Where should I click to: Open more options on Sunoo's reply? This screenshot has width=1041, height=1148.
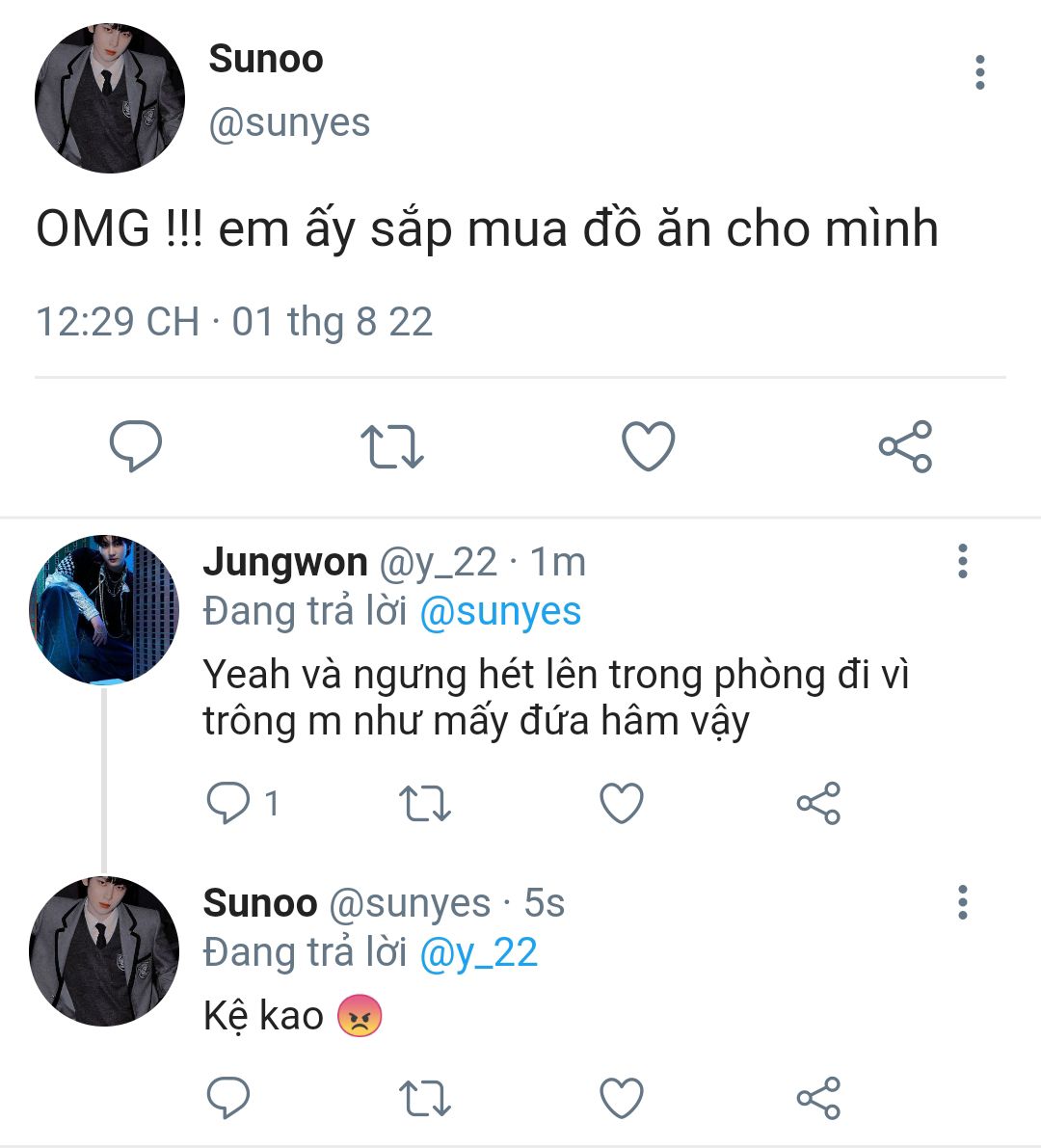click(963, 902)
